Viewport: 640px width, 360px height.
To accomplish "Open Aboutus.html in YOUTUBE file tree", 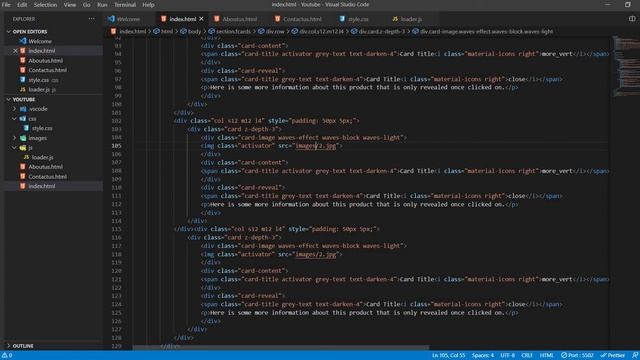I will (45, 167).
